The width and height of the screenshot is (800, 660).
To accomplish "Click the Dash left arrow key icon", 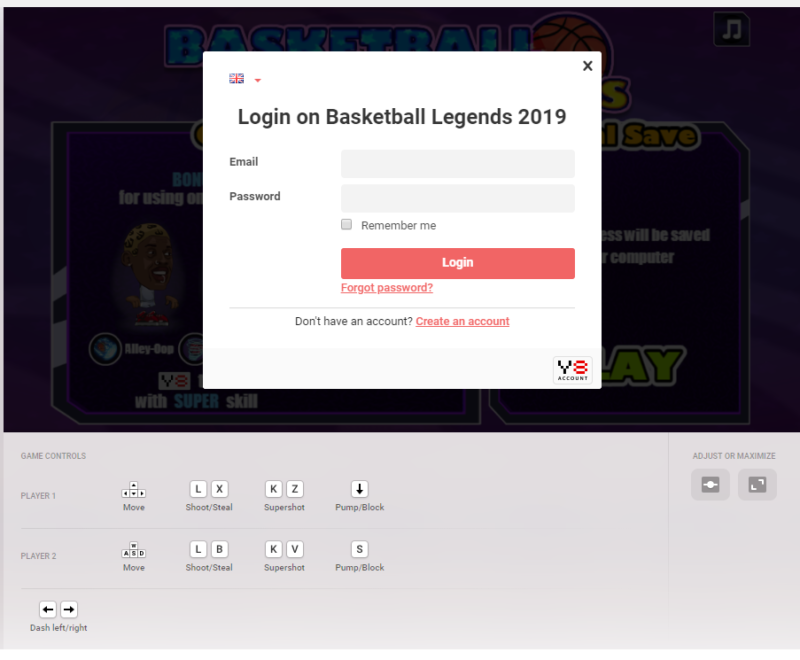I will [48, 609].
